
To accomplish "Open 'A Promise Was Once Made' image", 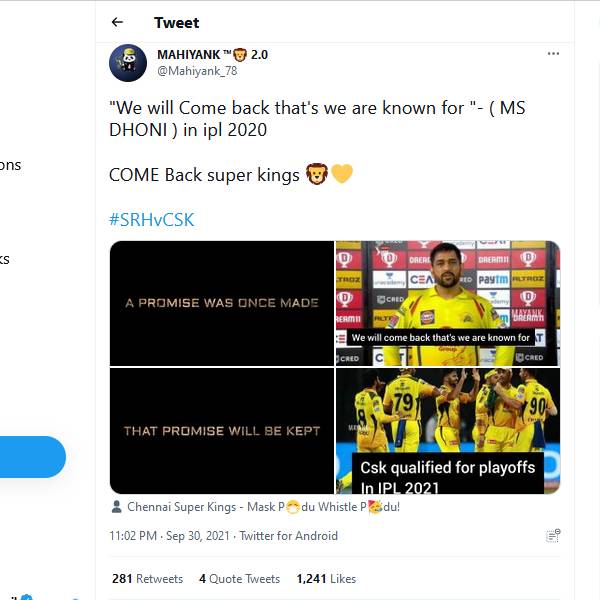I will [x=221, y=303].
